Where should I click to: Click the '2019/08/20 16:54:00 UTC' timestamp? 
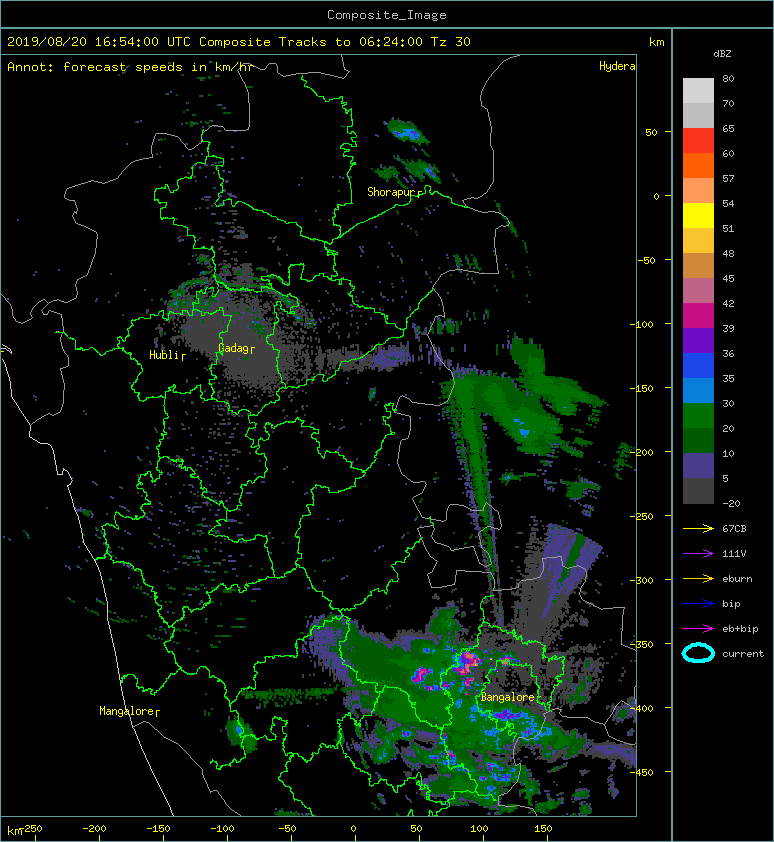coord(99,42)
